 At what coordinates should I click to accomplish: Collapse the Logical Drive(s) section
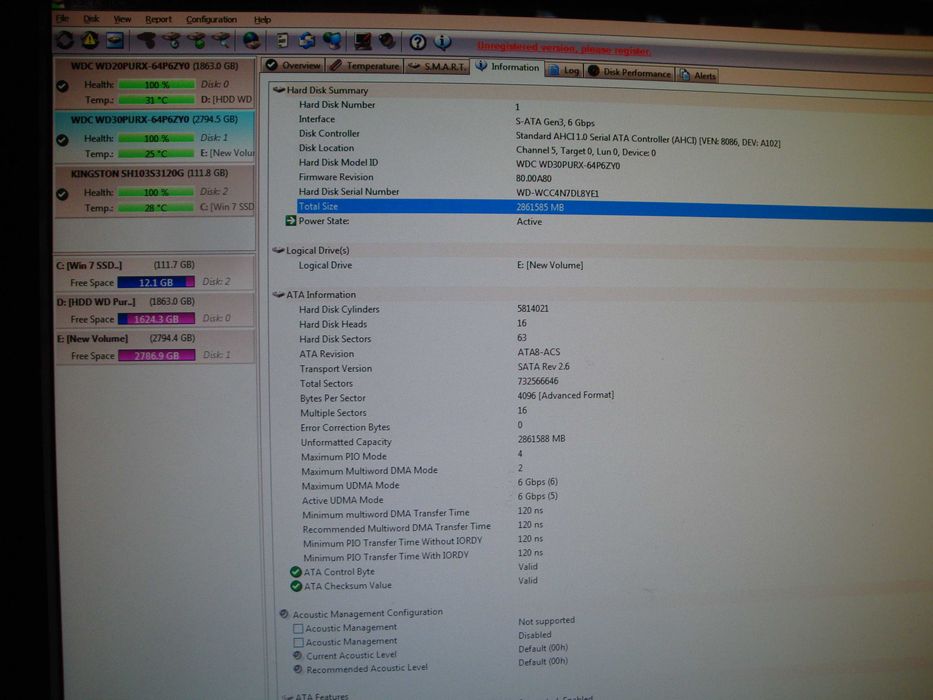pos(278,250)
